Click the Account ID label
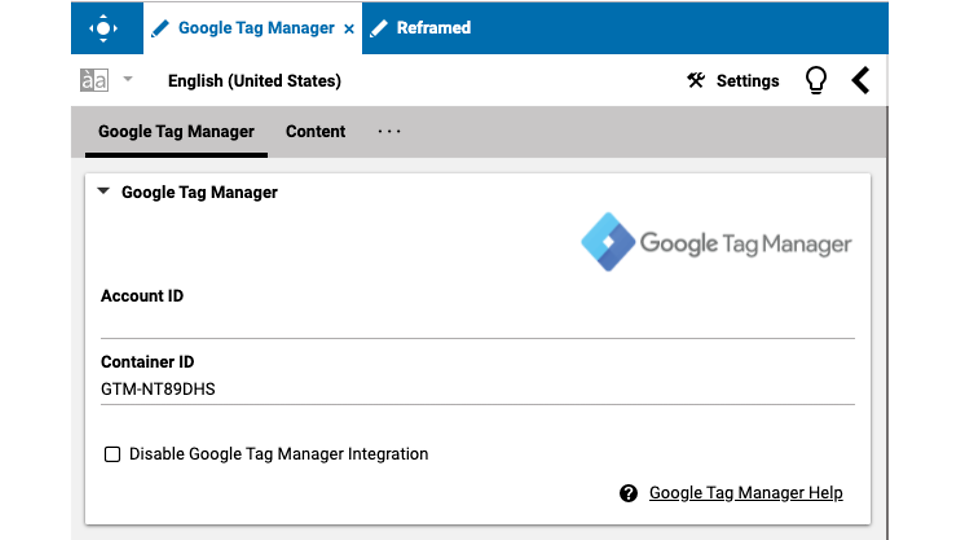Viewport: 960px width, 540px height. tap(142, 296)
